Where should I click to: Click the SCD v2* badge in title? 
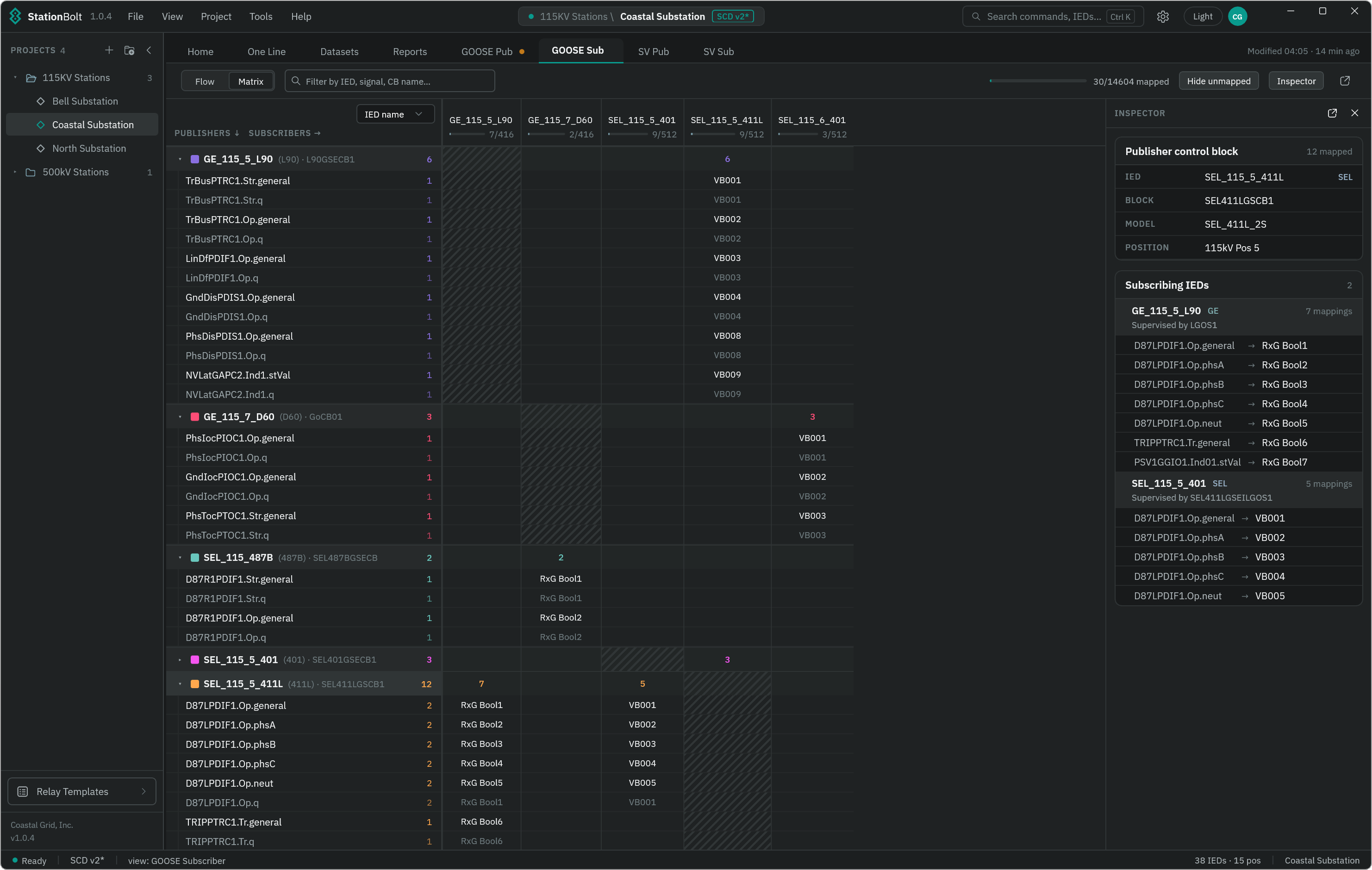tap(733, 17)
